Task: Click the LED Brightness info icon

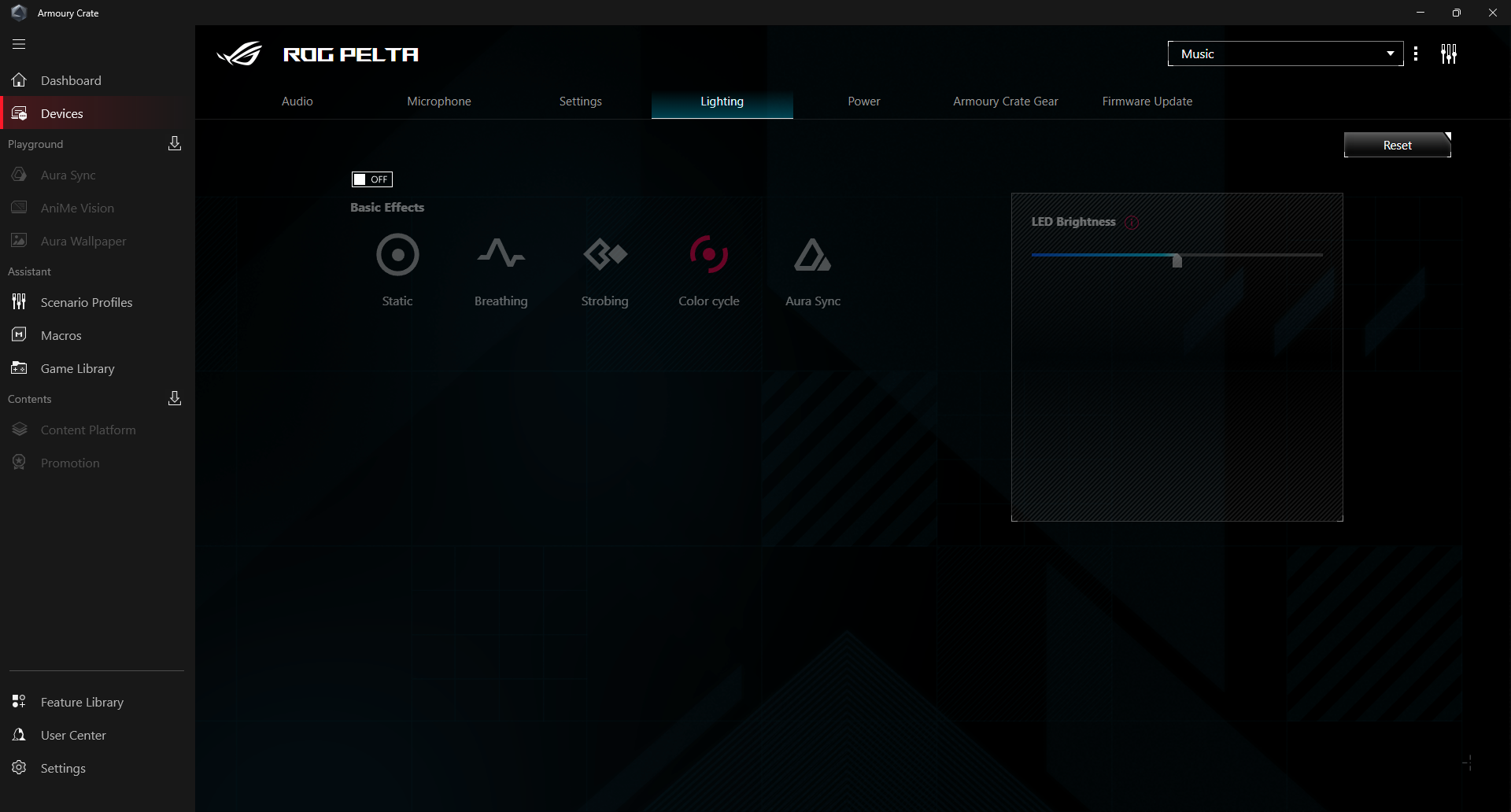Action: [1132, 222]
